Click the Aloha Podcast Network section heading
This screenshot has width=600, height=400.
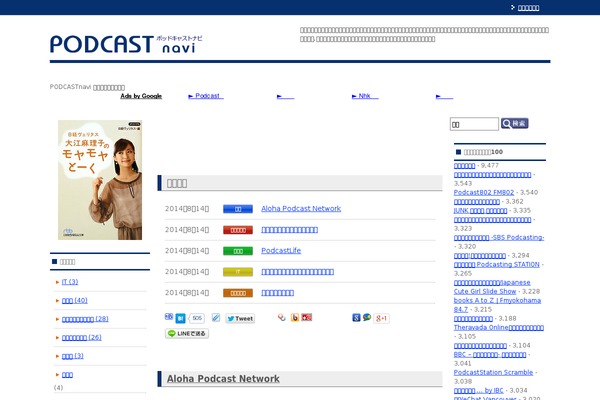[223, 379]
